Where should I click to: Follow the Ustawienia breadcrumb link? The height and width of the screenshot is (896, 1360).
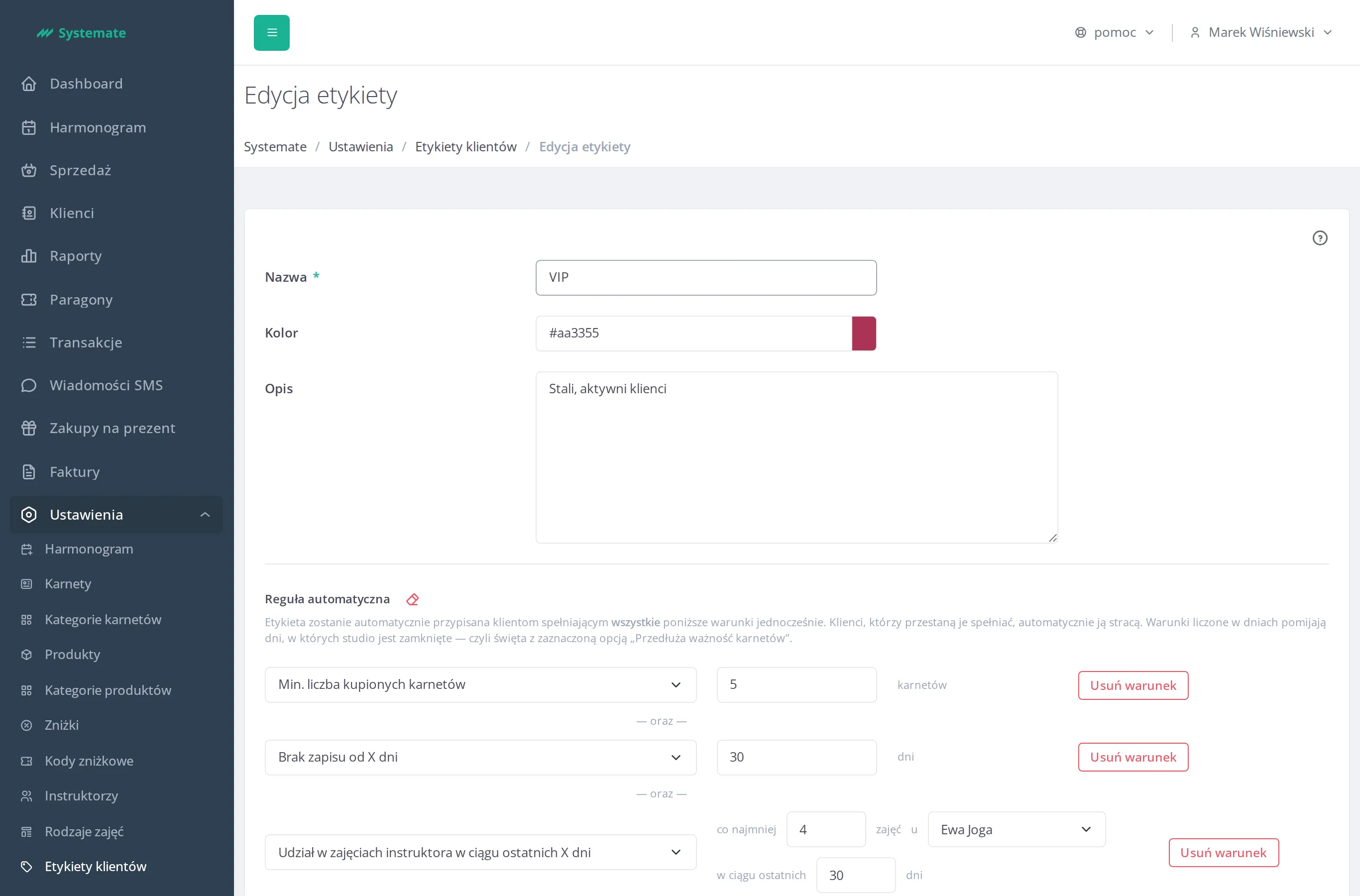[x=360, y=147]
